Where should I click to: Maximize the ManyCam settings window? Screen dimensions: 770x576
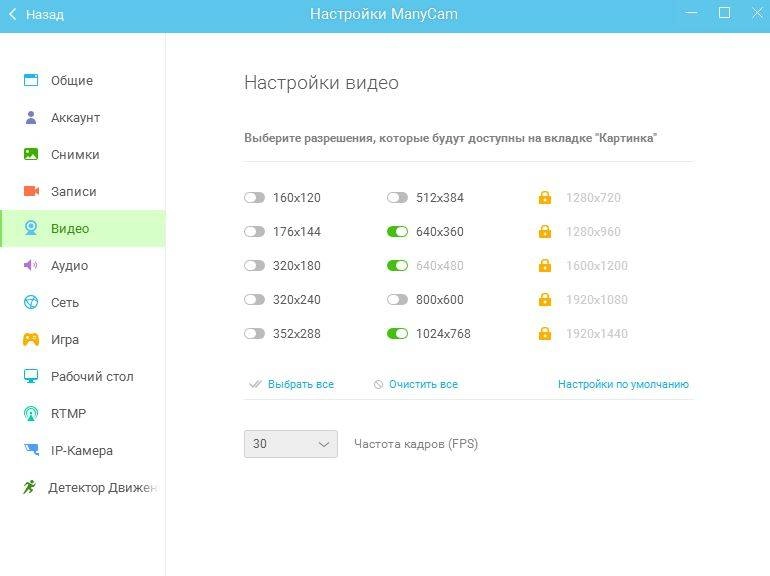[724, 13]
